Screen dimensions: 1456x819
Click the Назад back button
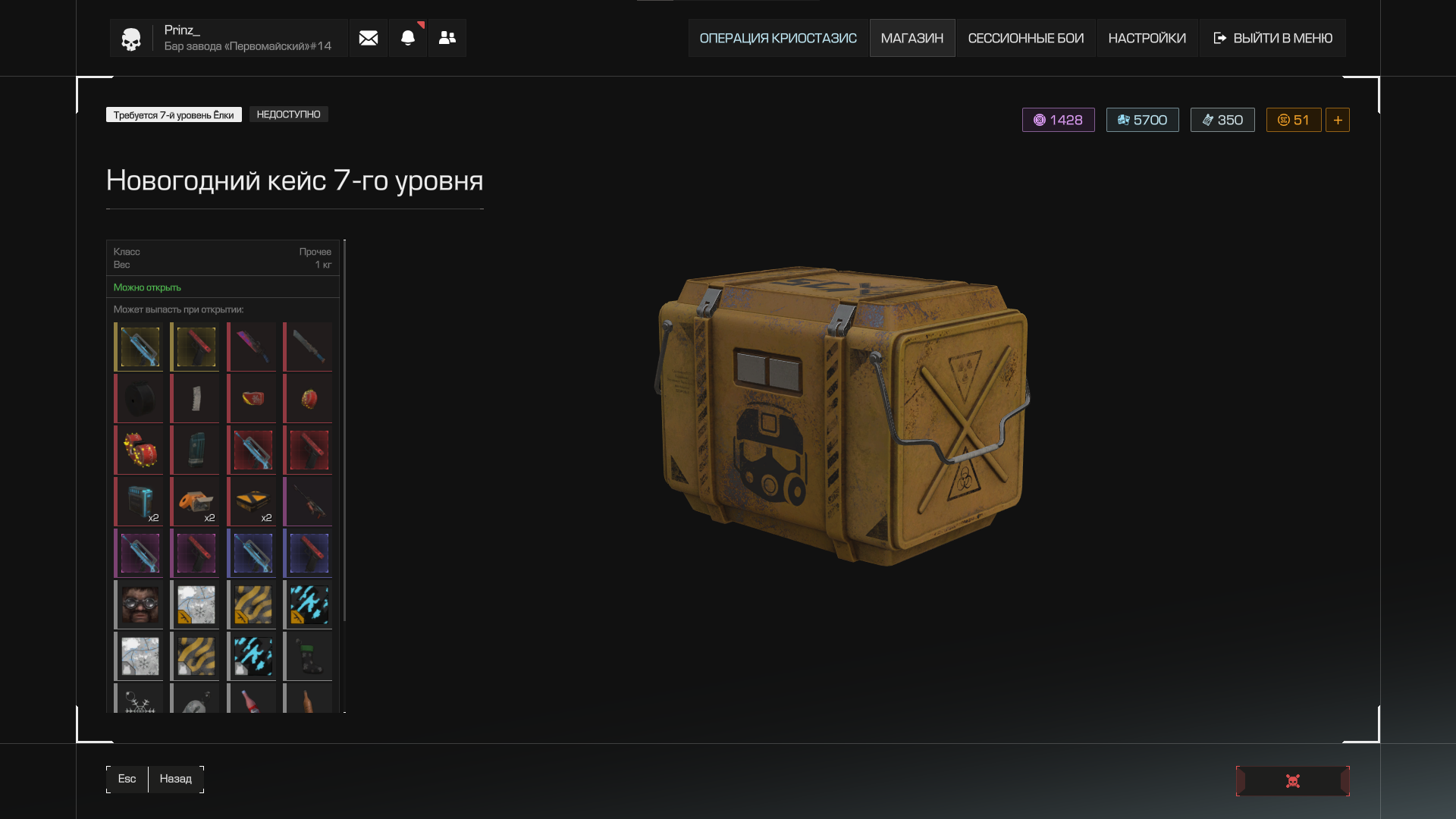(176, 779)
